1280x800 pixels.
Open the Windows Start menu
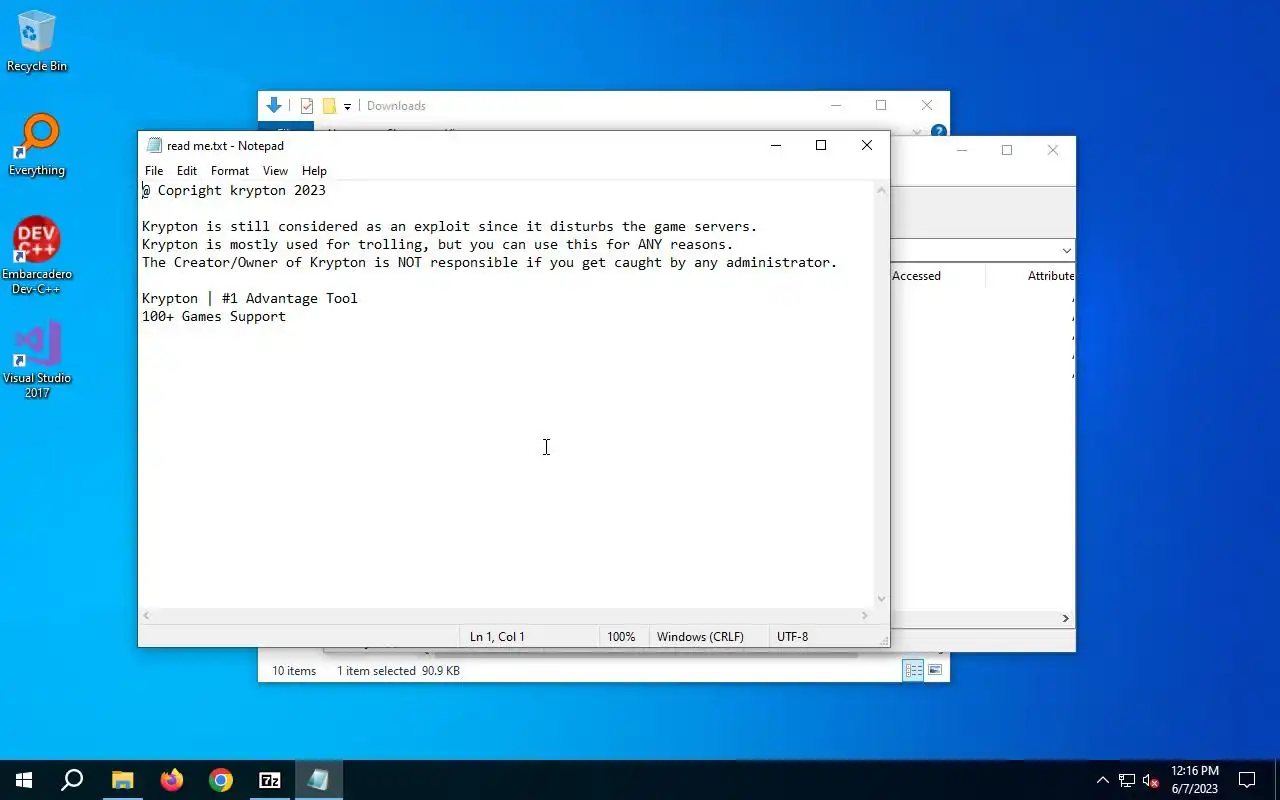[24, 780]
